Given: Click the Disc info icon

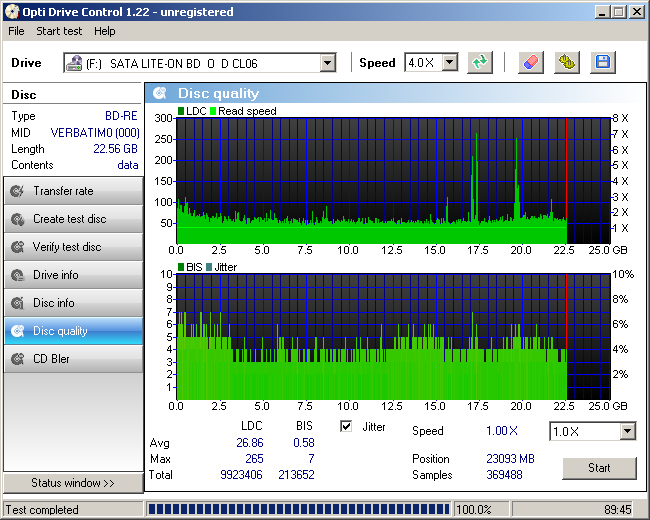Looking at the screenshot, I should (x=17, y=303).
